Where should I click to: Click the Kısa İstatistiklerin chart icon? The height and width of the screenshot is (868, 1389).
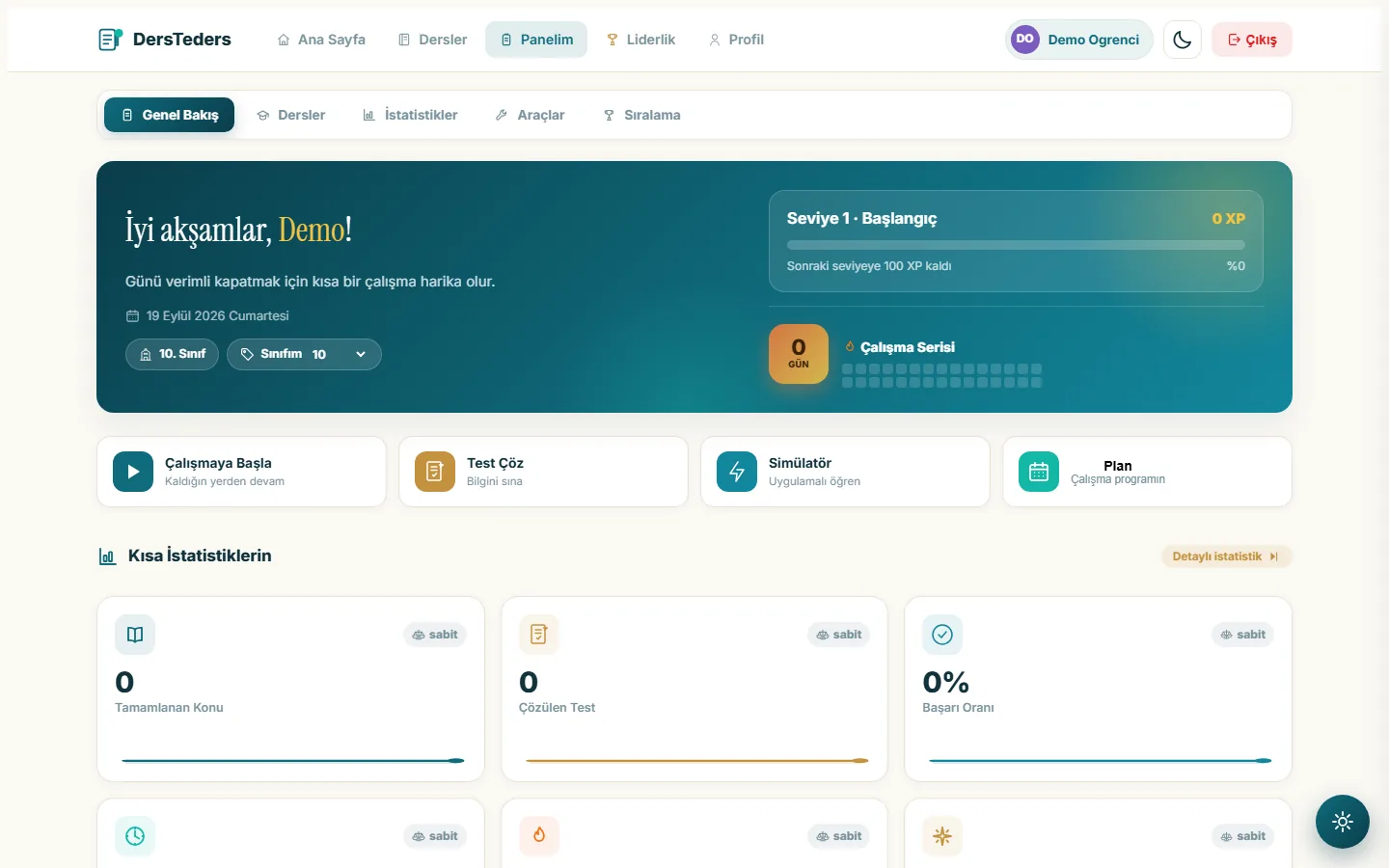coord(108,556)
